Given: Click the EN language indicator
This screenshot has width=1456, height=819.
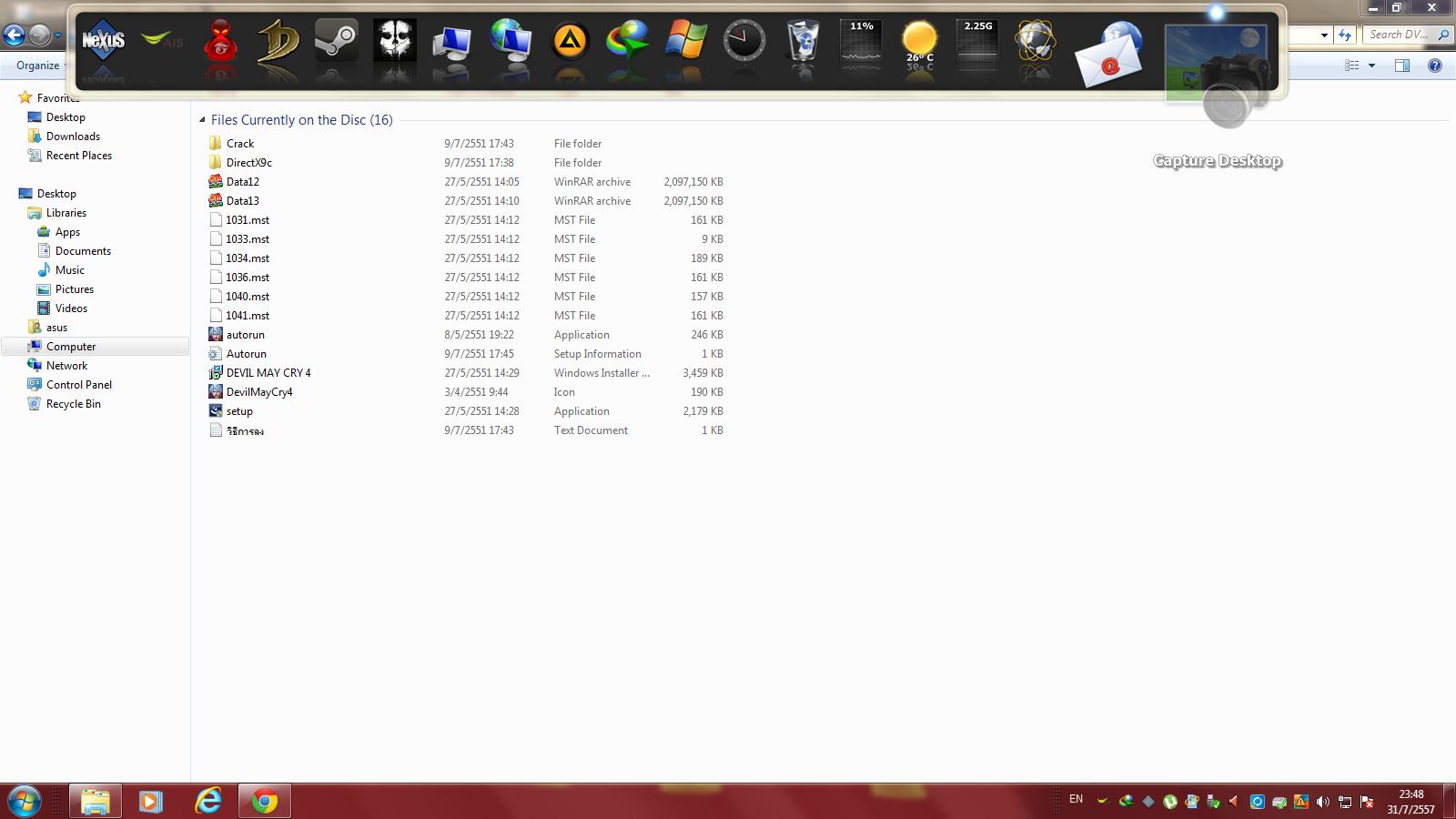Looking at the screenshot, I should point(1076,800).
